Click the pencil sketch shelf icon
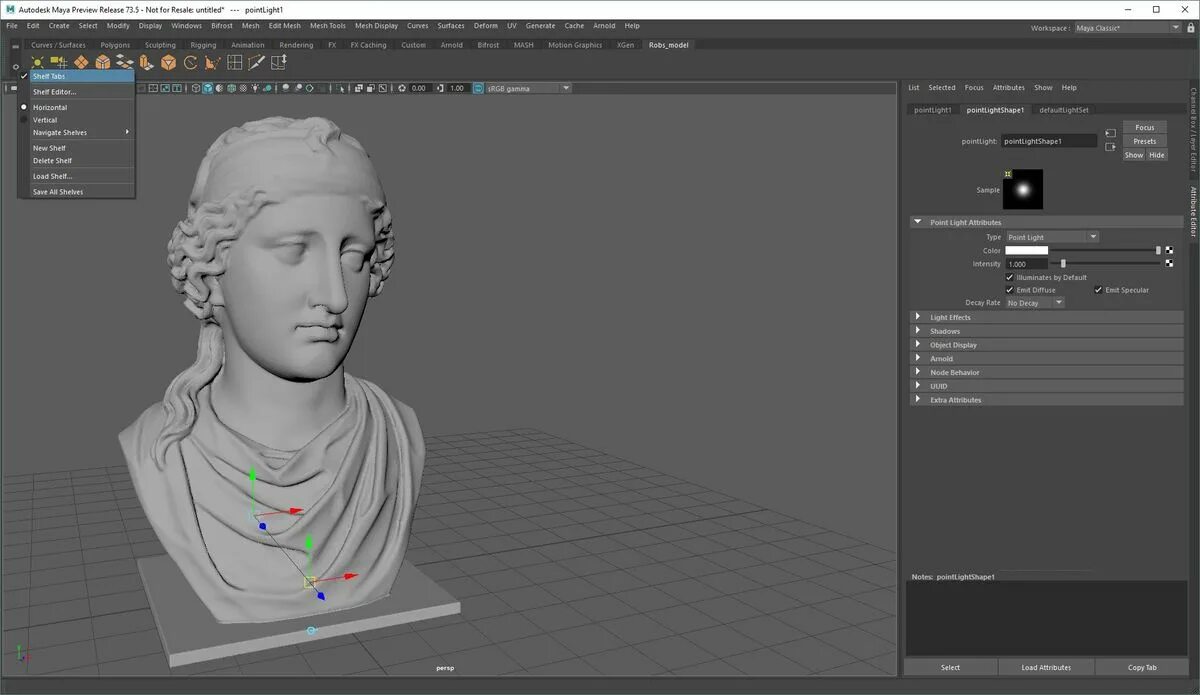Screen dimensions: 1200x695 tap(256, 62)
